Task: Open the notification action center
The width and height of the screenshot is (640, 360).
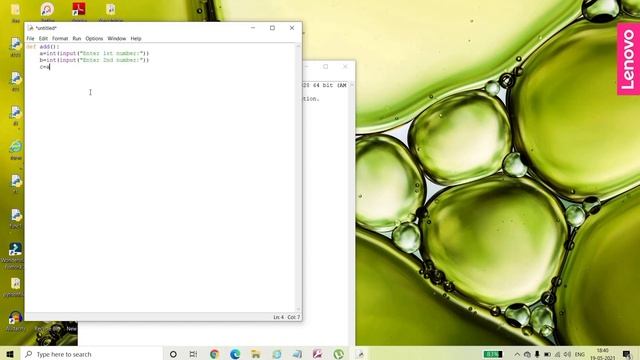Action: click(627, 354)
